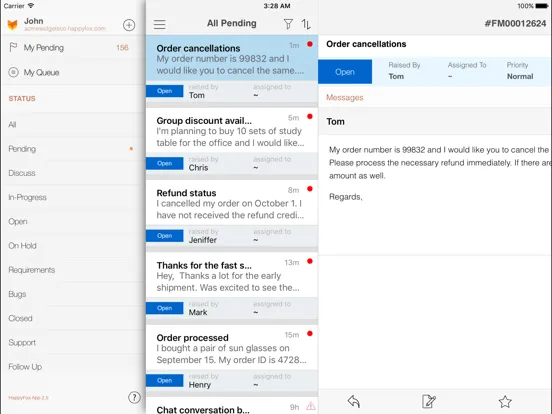Tap Open status button in ticket detail
552x414 pixels.
point(345,72)
